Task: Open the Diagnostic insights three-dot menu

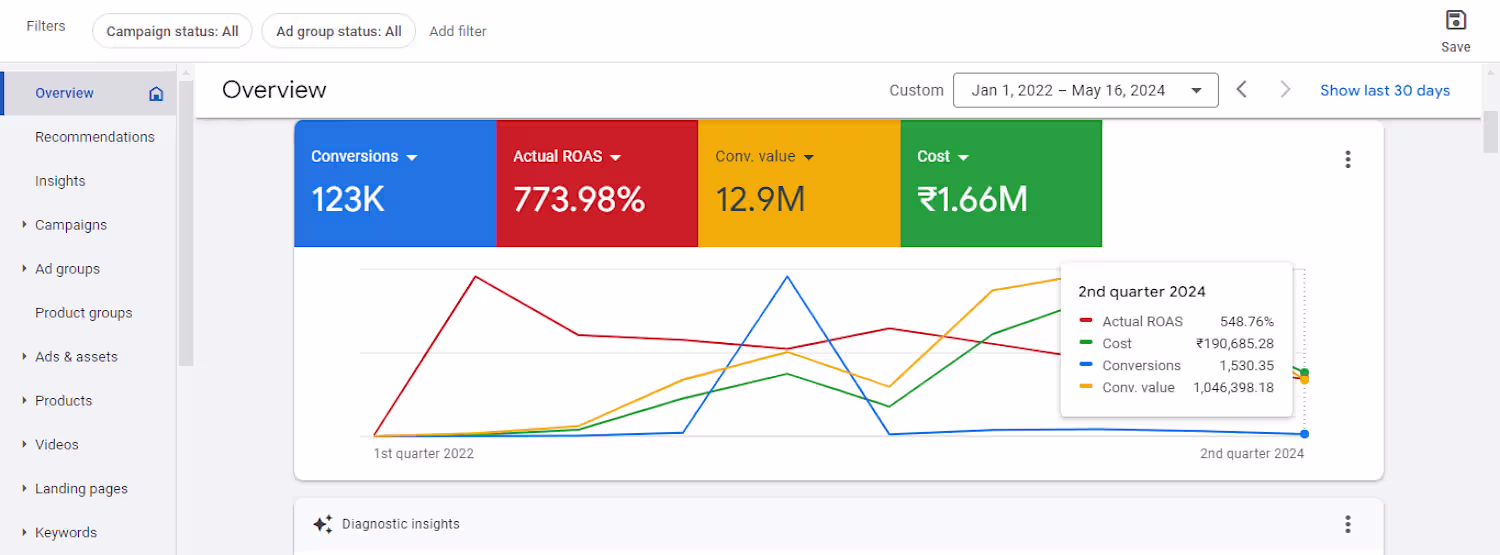Action: (x=1348, y=524)
